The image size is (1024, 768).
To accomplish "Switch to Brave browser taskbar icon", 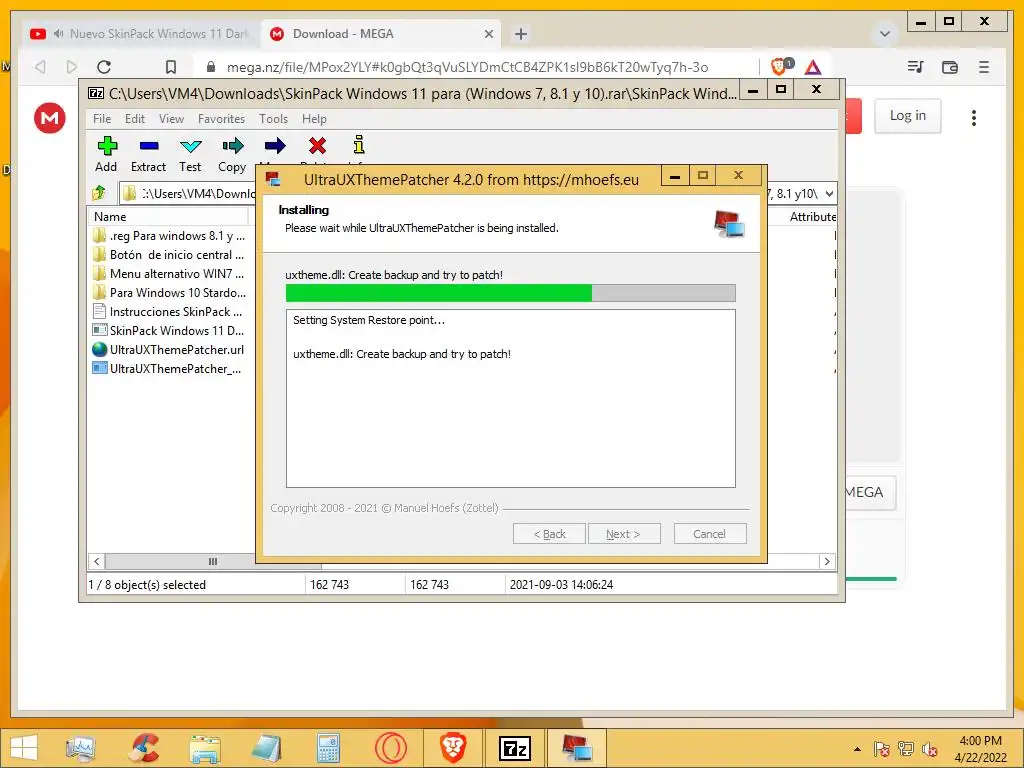I will point(453,748).
